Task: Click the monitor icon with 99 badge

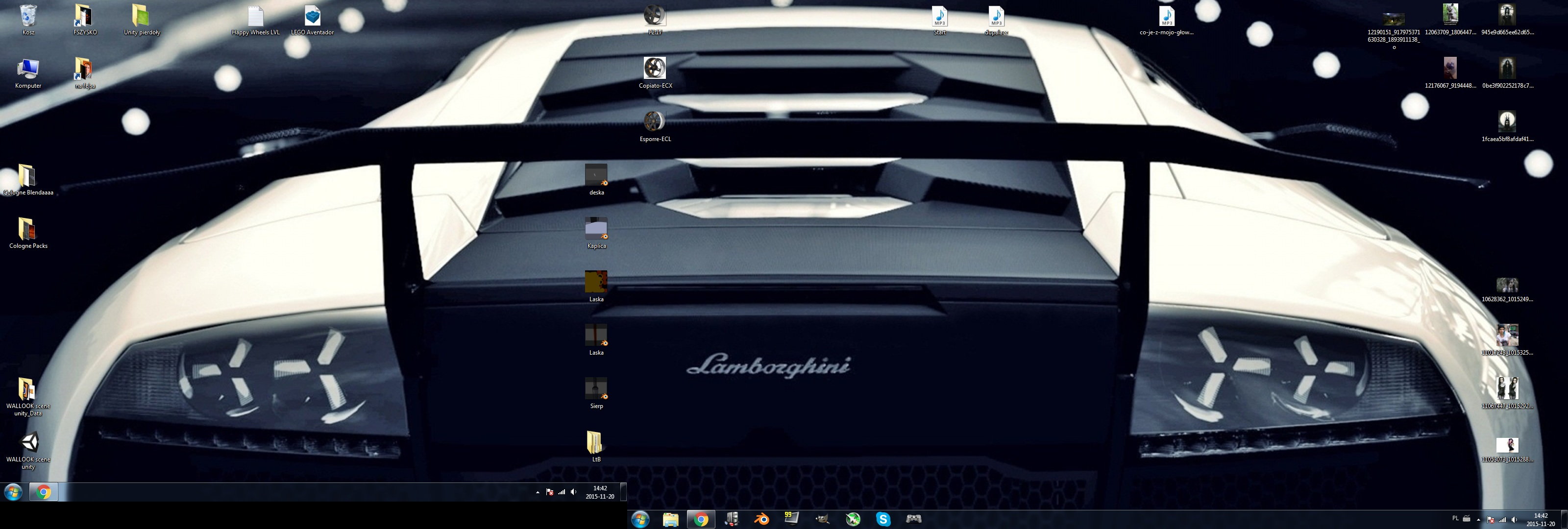Action: point(791,519)
